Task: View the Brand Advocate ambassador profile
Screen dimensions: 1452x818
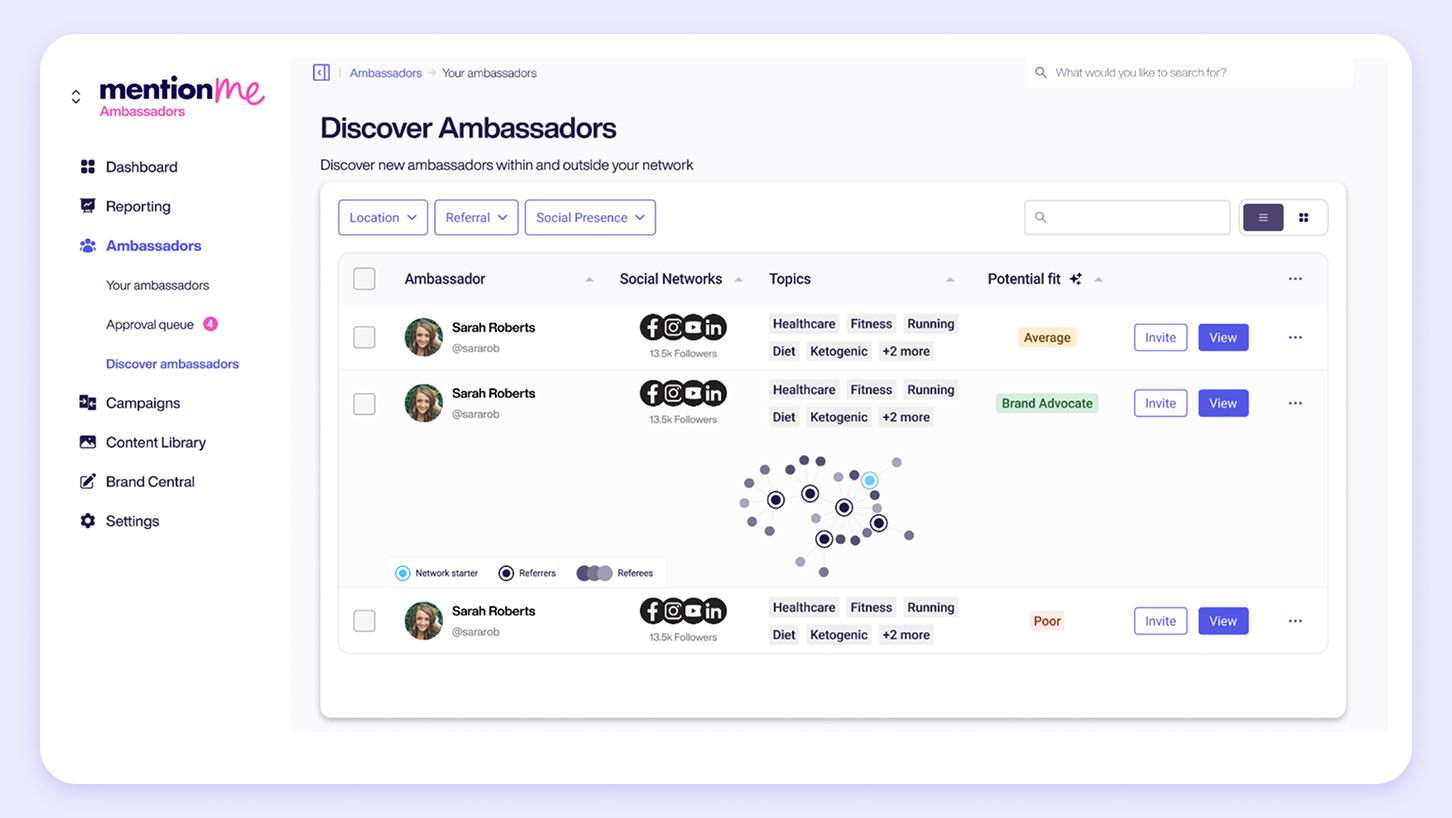Action: tap(1223, 403)
